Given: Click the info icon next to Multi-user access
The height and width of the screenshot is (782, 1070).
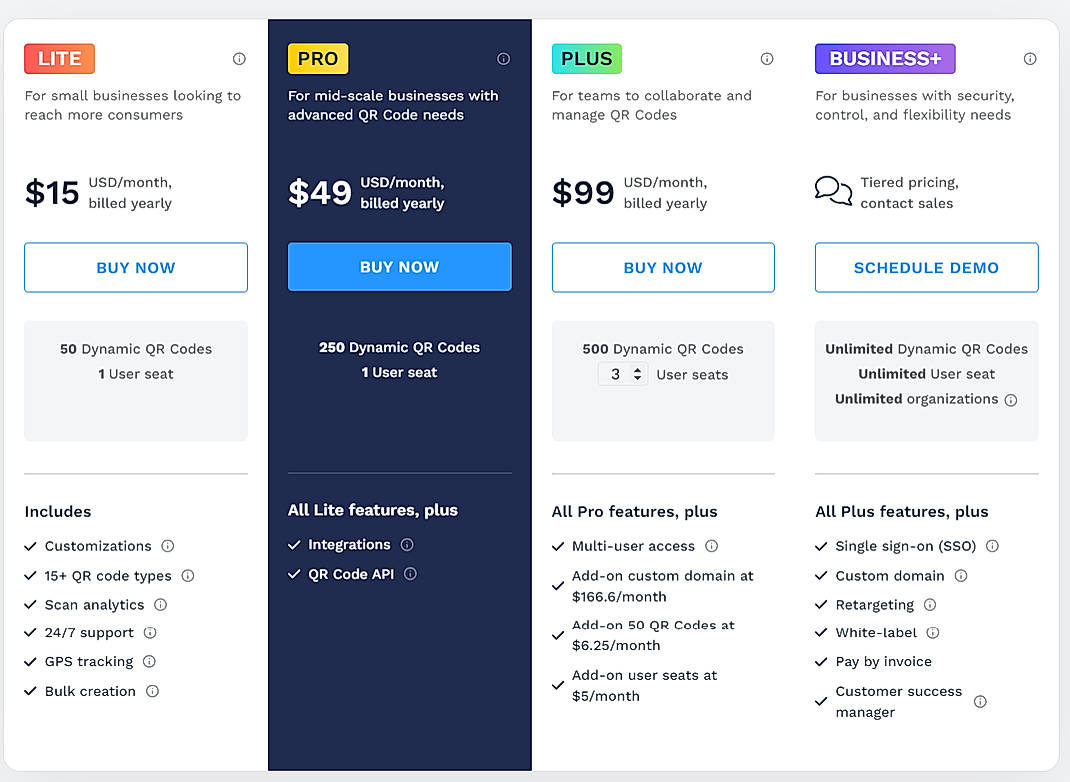Looking at the screenshot, I should [x=711, y=547].
